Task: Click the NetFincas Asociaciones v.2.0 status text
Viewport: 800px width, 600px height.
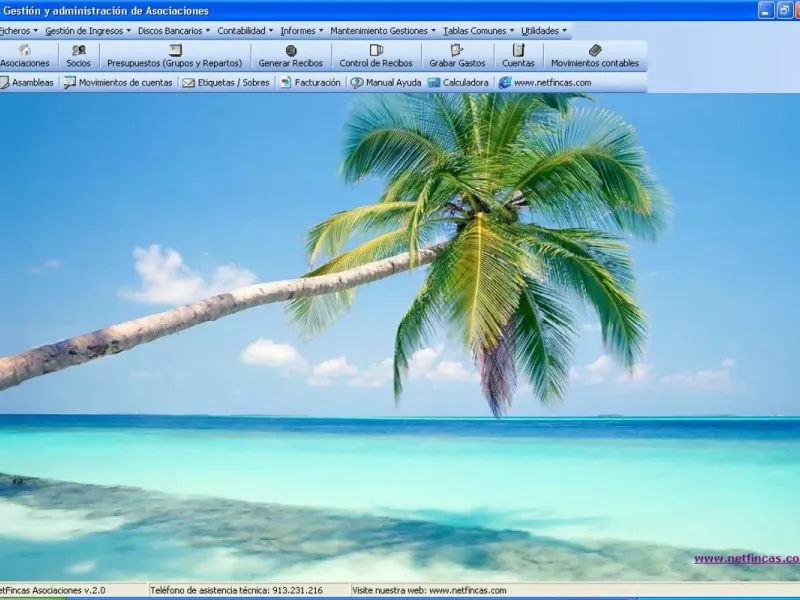Action: coord(53,590)
